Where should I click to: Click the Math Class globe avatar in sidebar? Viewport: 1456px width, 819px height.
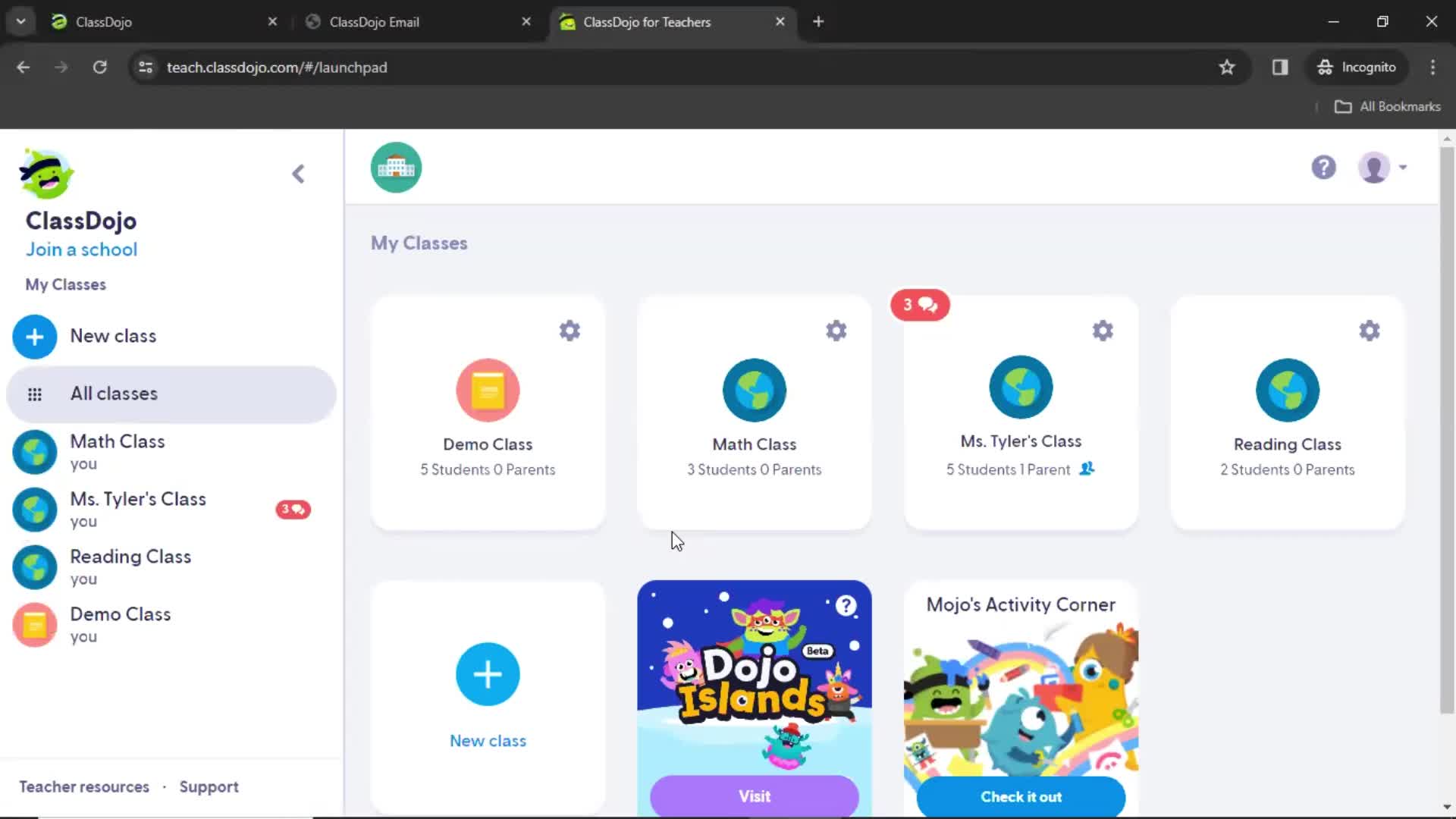[35, 452]
